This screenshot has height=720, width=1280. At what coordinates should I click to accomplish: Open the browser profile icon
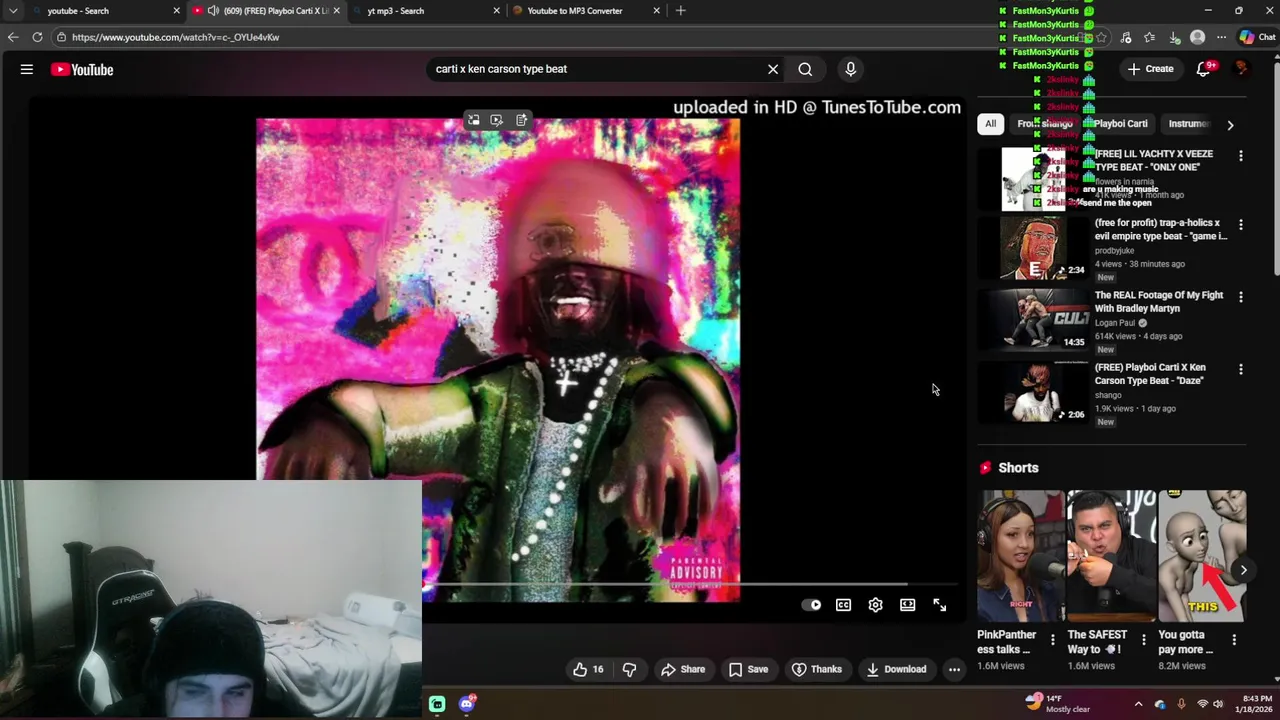pyautogui.click(x=1198, y=37)
